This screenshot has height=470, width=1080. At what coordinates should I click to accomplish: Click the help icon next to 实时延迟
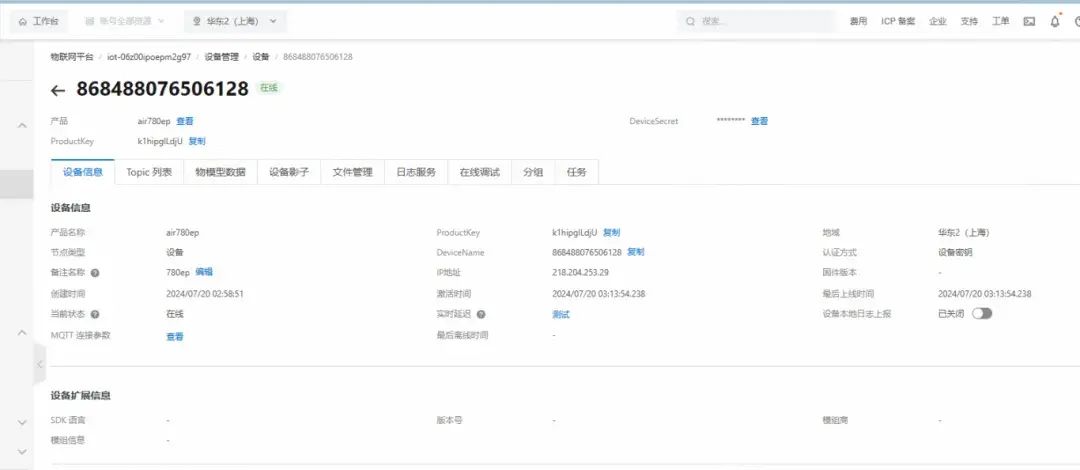pyautogui.click(x=481, y=314)
